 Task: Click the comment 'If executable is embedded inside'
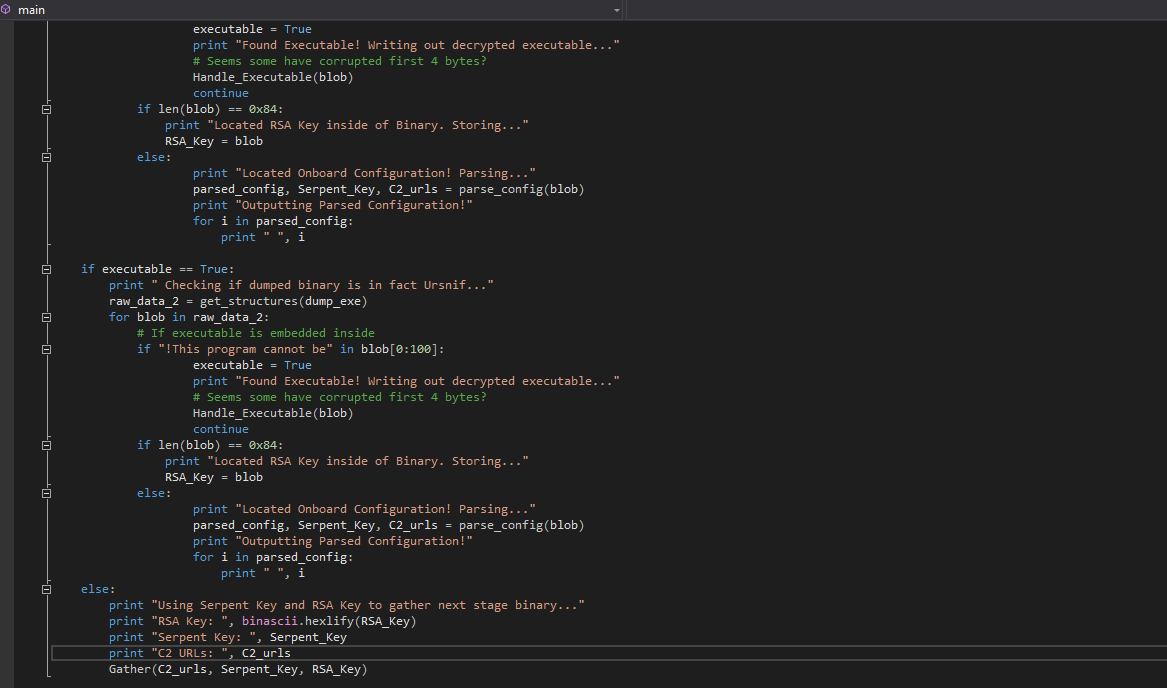[256, 333]
